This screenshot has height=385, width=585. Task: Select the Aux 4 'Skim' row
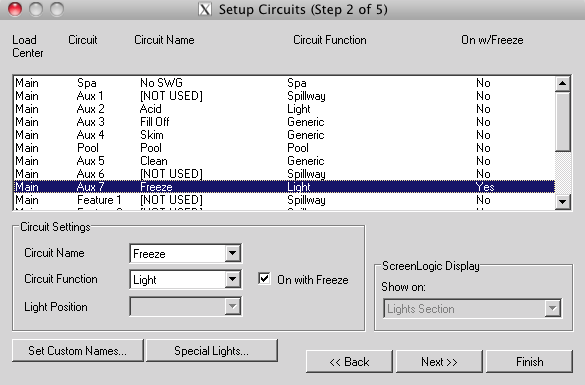[x=284, y=135]
